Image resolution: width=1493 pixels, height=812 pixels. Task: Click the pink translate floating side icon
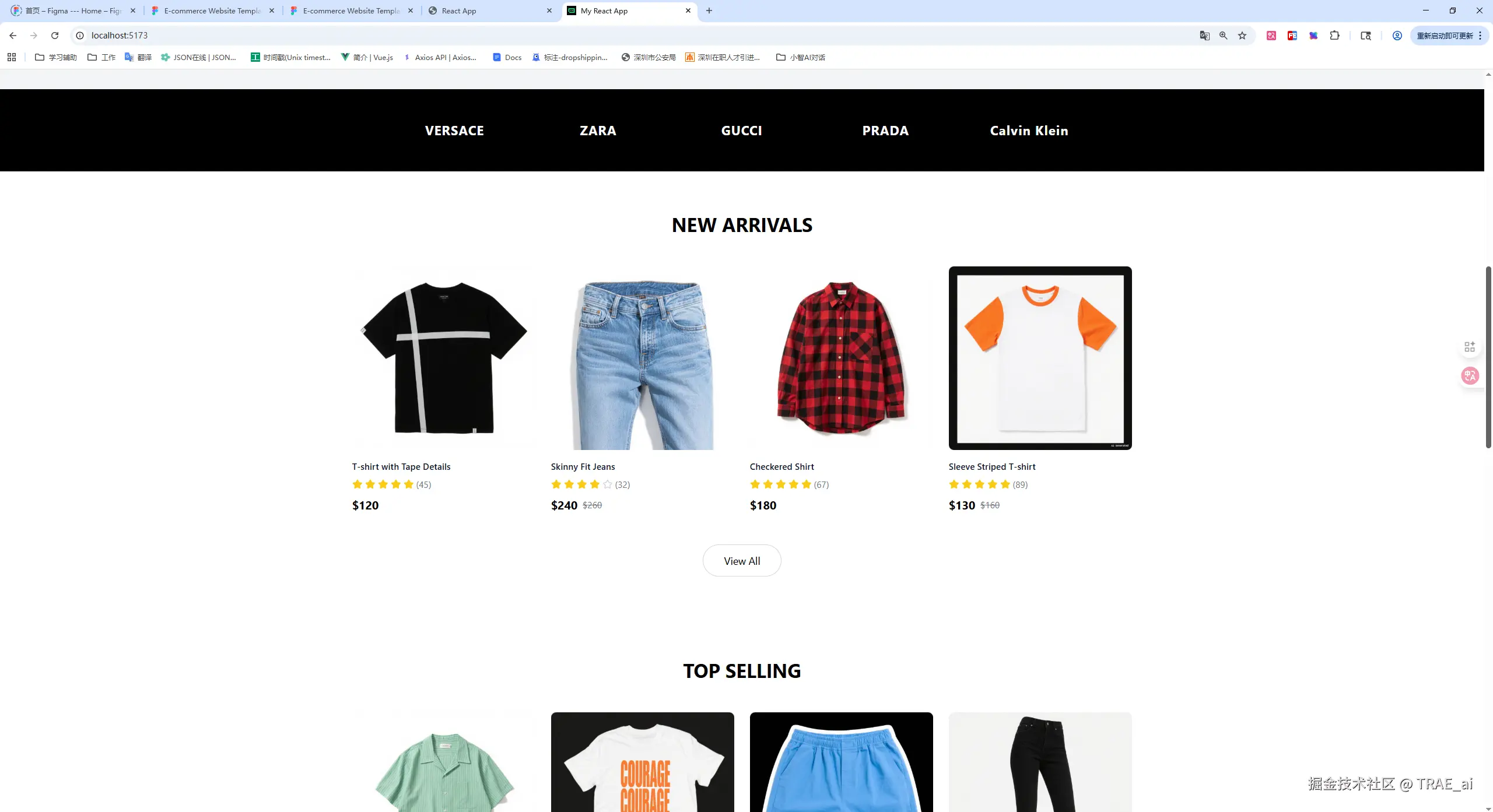coord(1470,376)
